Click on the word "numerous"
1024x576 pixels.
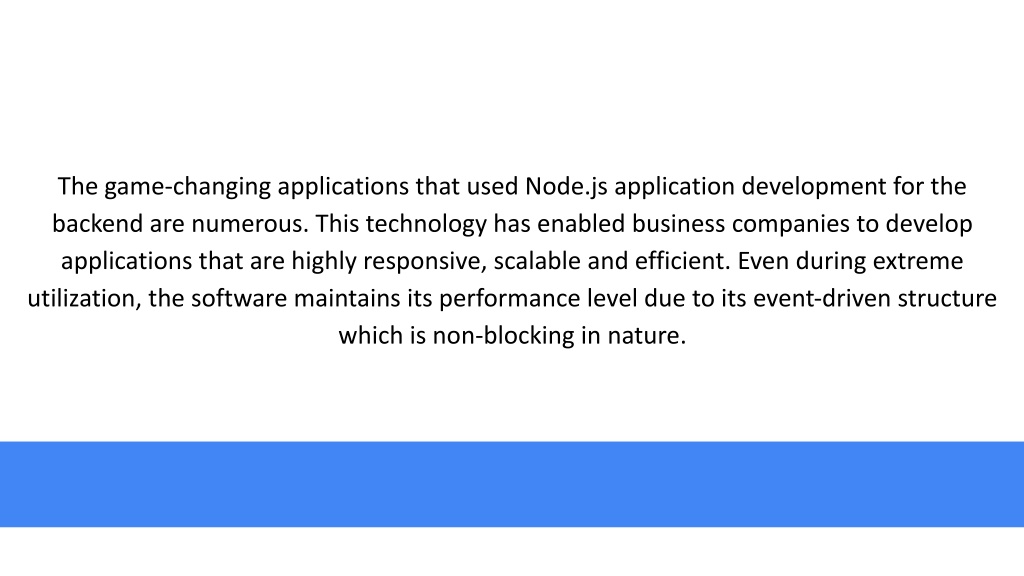249,225
